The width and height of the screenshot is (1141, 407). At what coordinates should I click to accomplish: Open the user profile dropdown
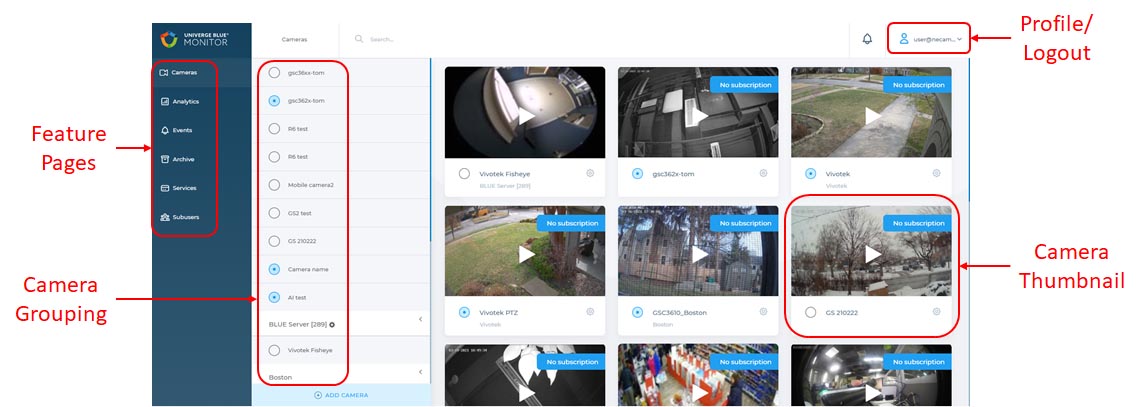pos(929,39)
